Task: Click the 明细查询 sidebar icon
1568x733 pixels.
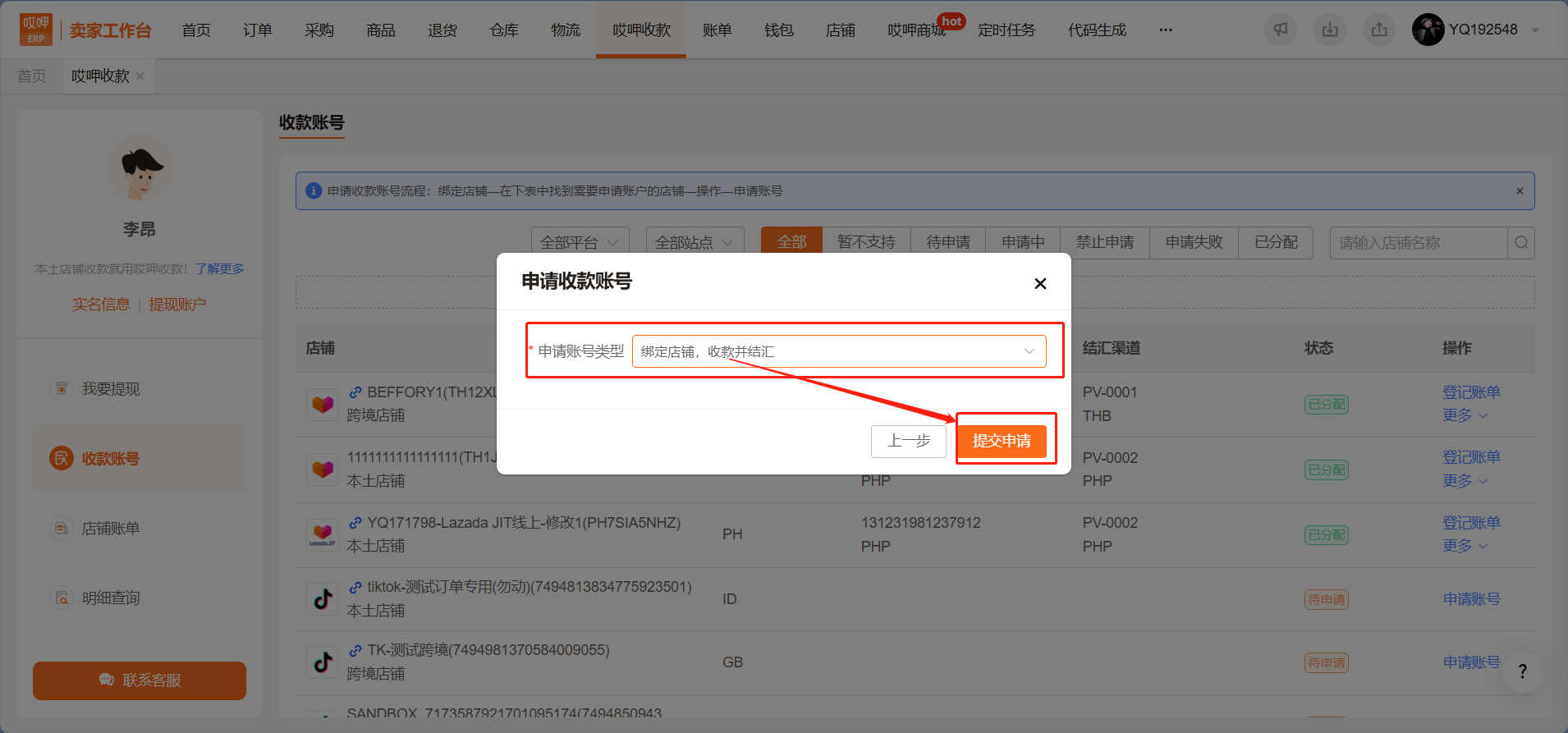Action: 62,598
